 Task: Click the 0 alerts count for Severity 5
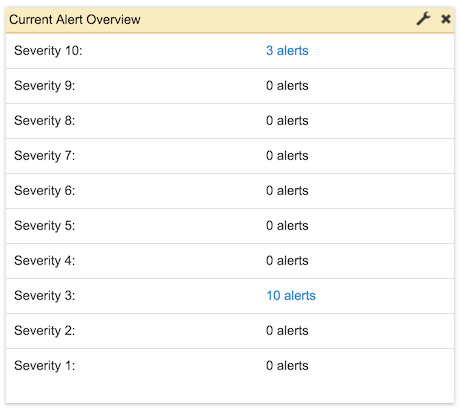pos(287,226)
